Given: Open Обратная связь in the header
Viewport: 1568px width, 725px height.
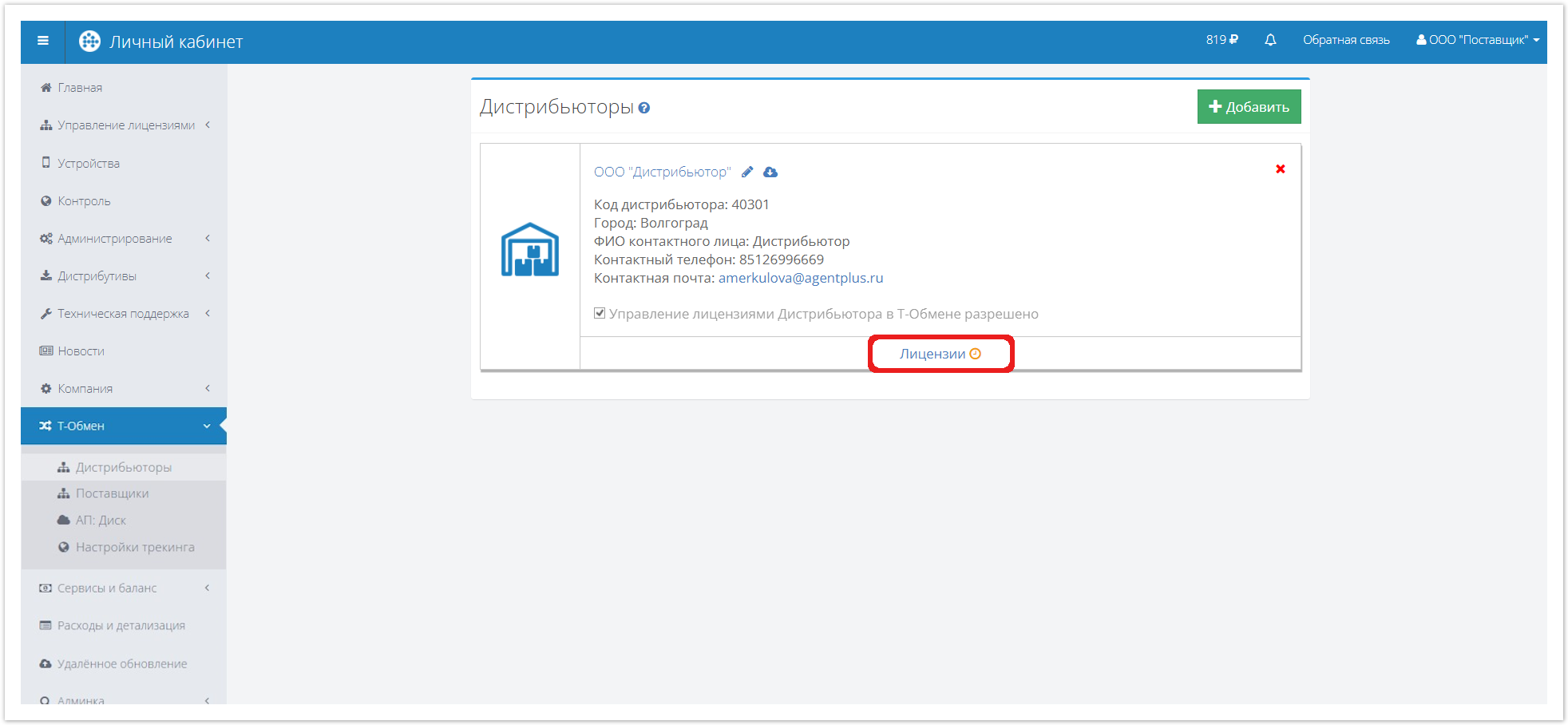Looking at the screenshot, I should 1346,40.
